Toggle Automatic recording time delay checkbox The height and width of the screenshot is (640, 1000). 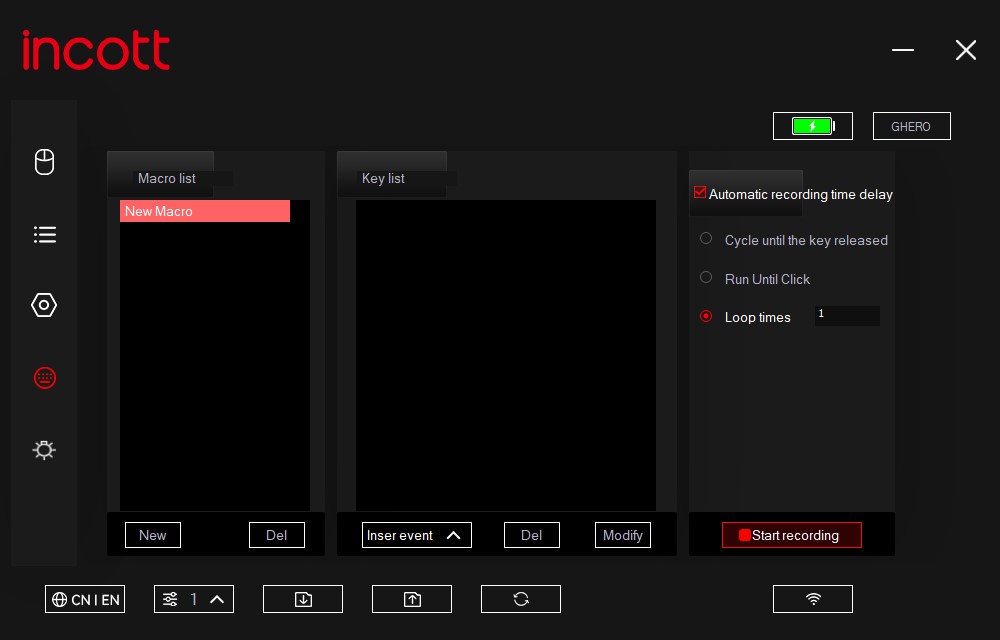point(700,193)
